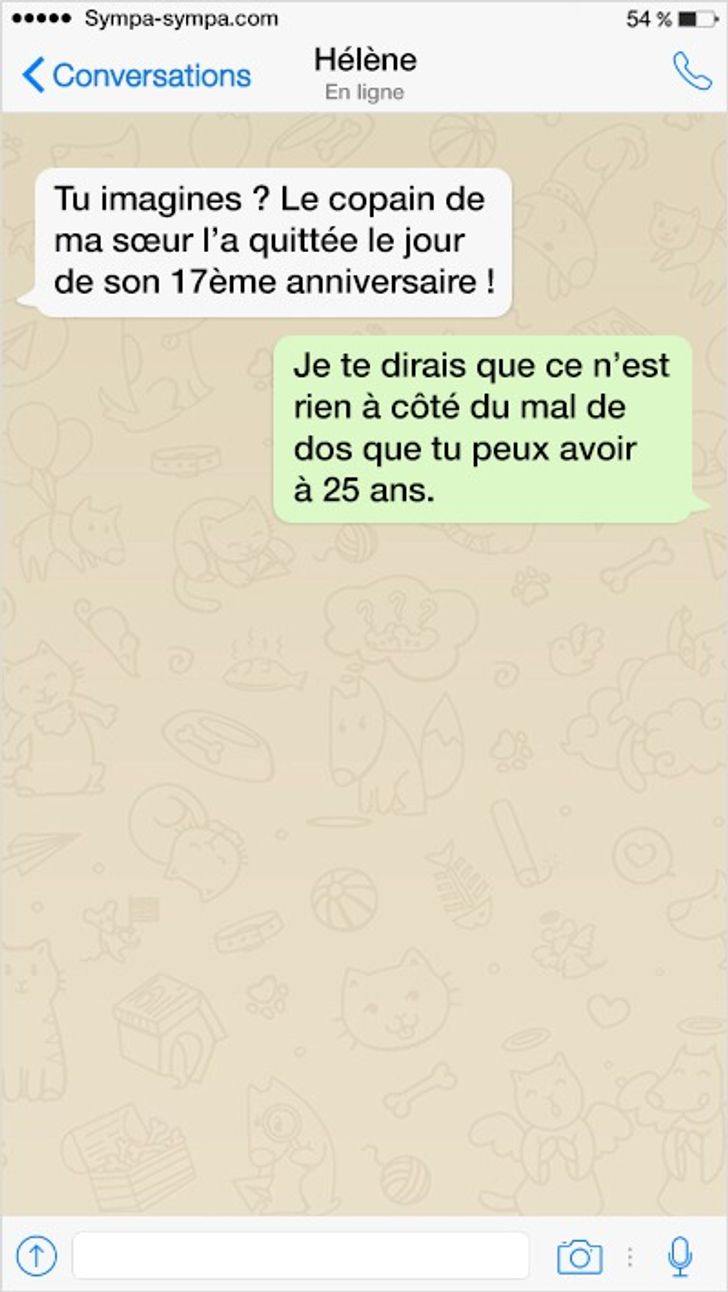This screenshot has height=1292, width=728.
Task: Tap the Sympa-sympa.com carrier label
Action: [181, 19]
